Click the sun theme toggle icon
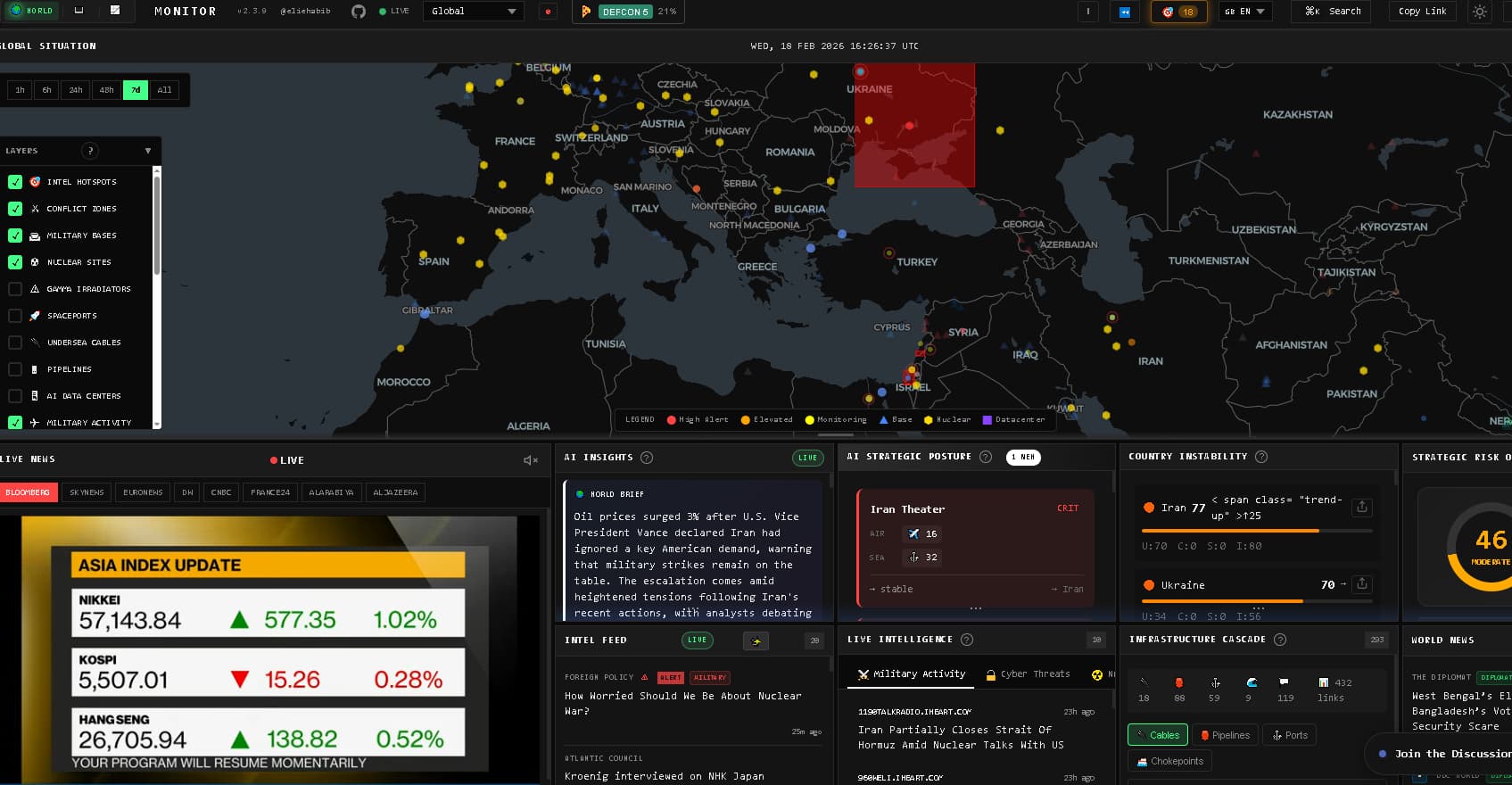Image resolution: width=1512 pixels, height=785 pixels. pyautogui.click(x=1480, y=12)
